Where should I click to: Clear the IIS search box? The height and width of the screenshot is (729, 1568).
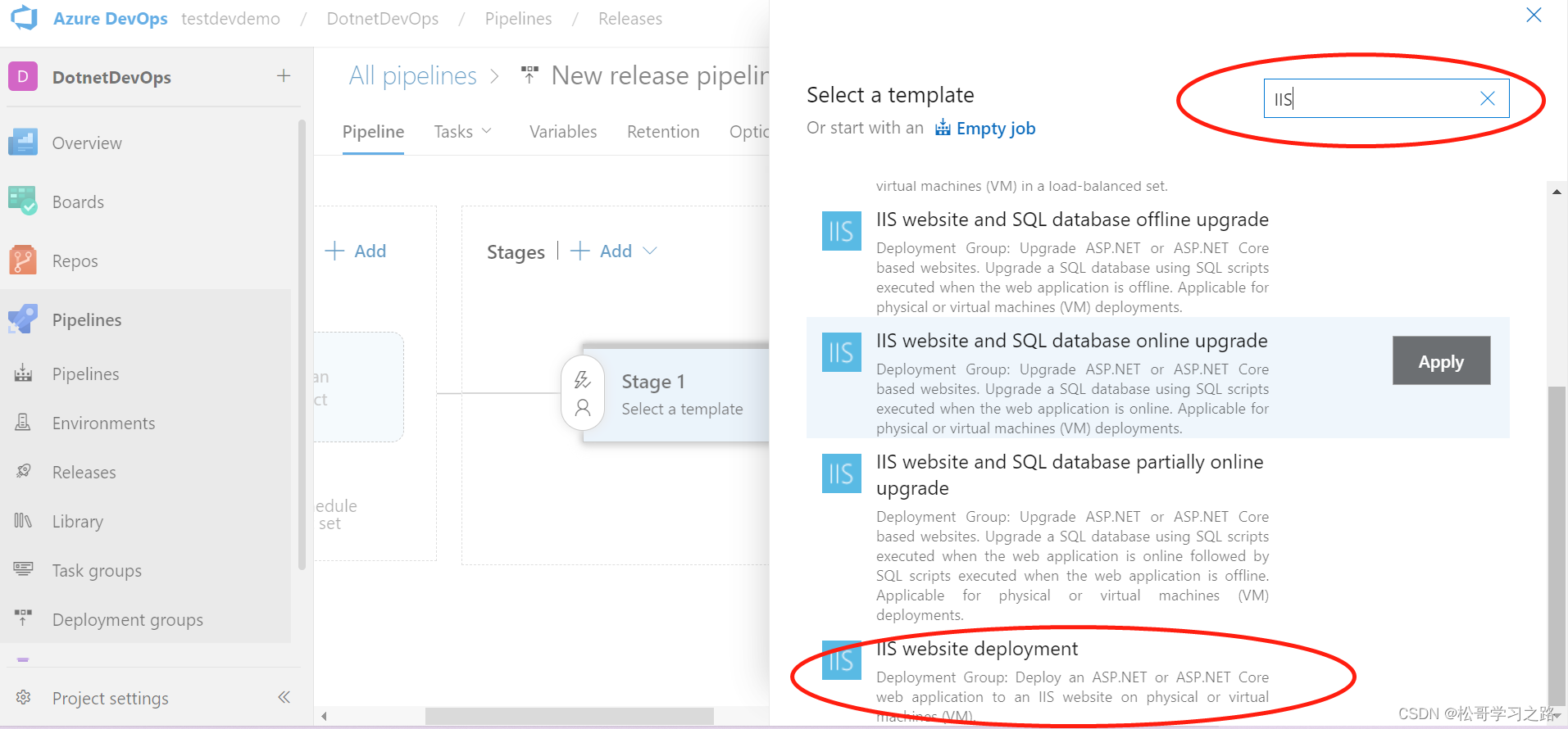[1488, 98]
